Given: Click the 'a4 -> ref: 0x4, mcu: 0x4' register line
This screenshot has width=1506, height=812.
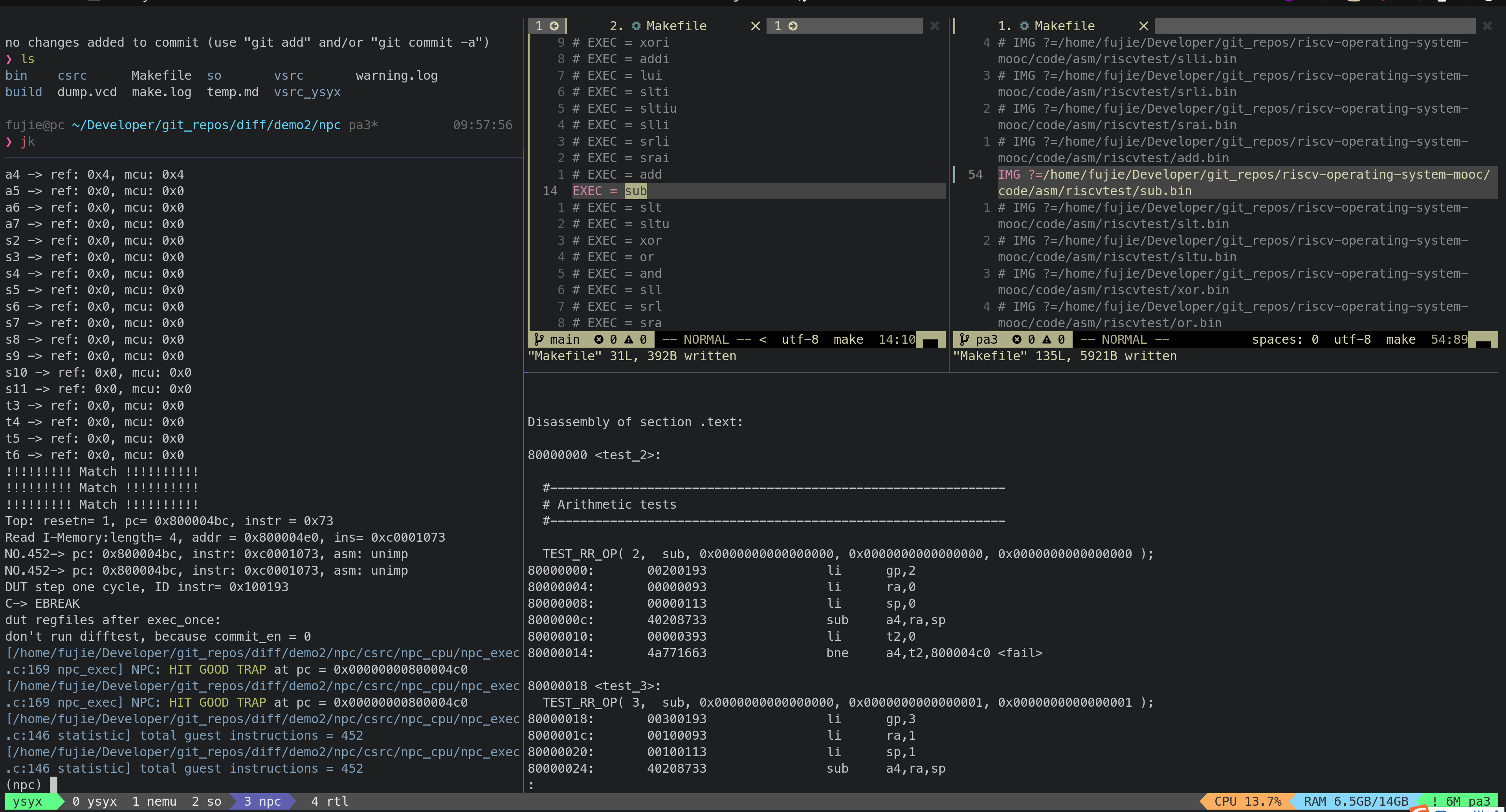Looking at the screenshot, I should coord(95,174).
